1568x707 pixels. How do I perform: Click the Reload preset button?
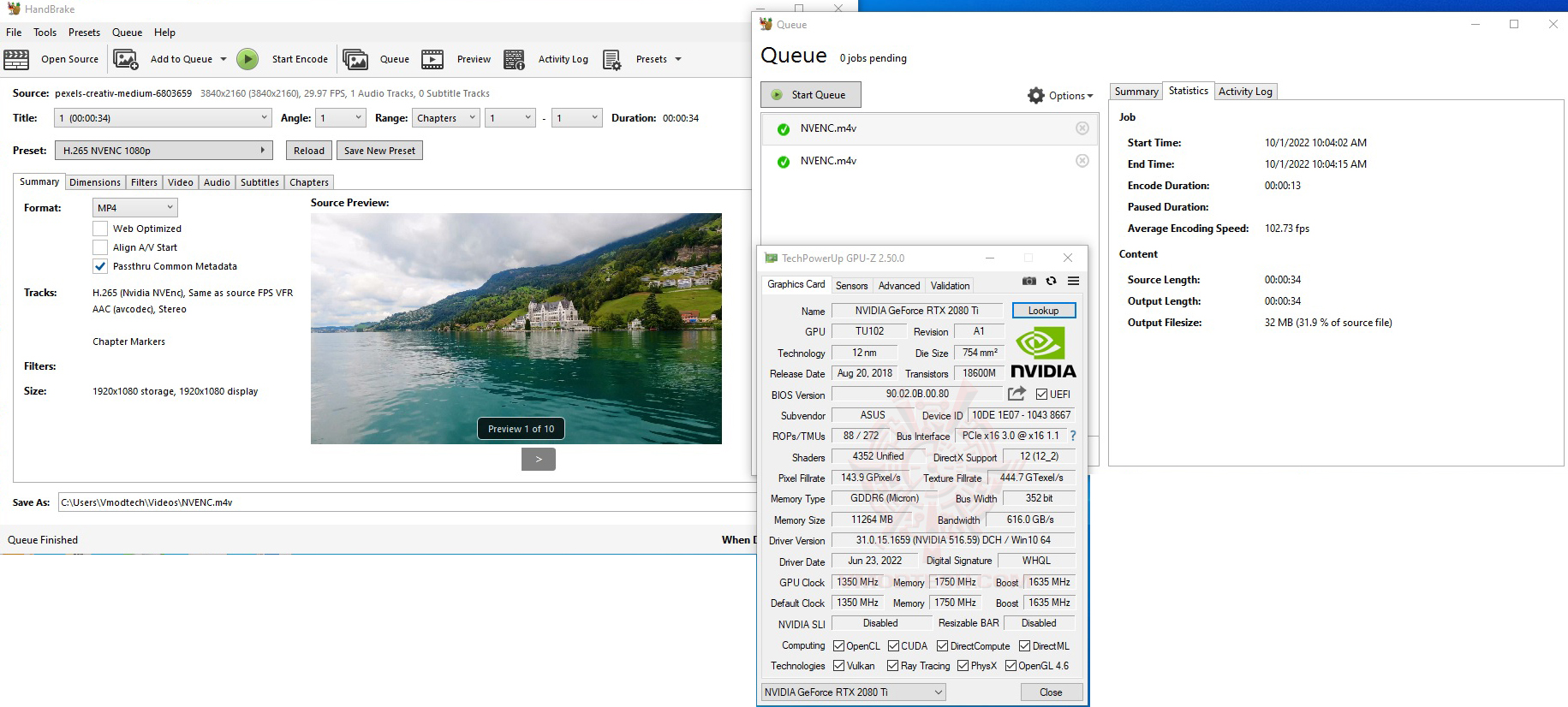pos(309,151)
